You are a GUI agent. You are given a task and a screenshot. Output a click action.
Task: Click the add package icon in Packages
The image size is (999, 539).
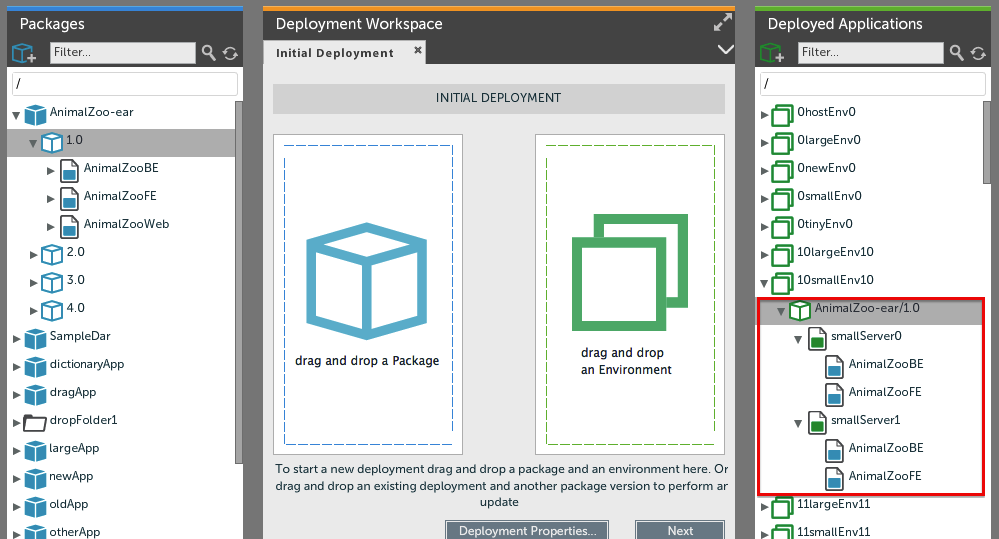(x=23, y=53)
